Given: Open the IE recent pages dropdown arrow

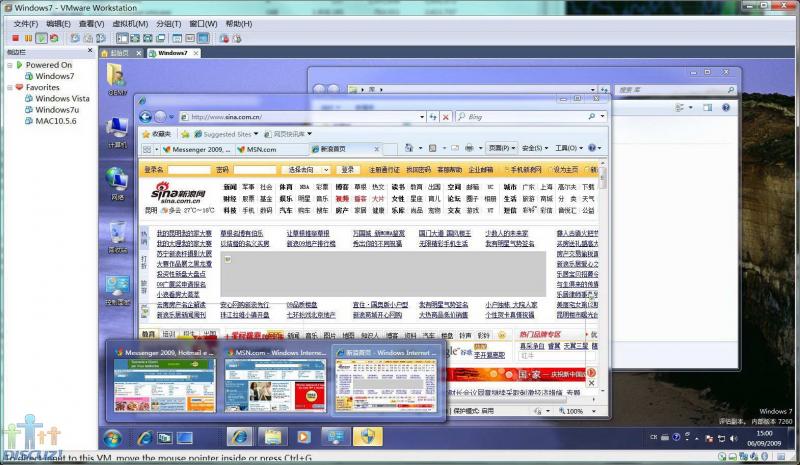Looking at the screenshot, I should coord(171,117).
